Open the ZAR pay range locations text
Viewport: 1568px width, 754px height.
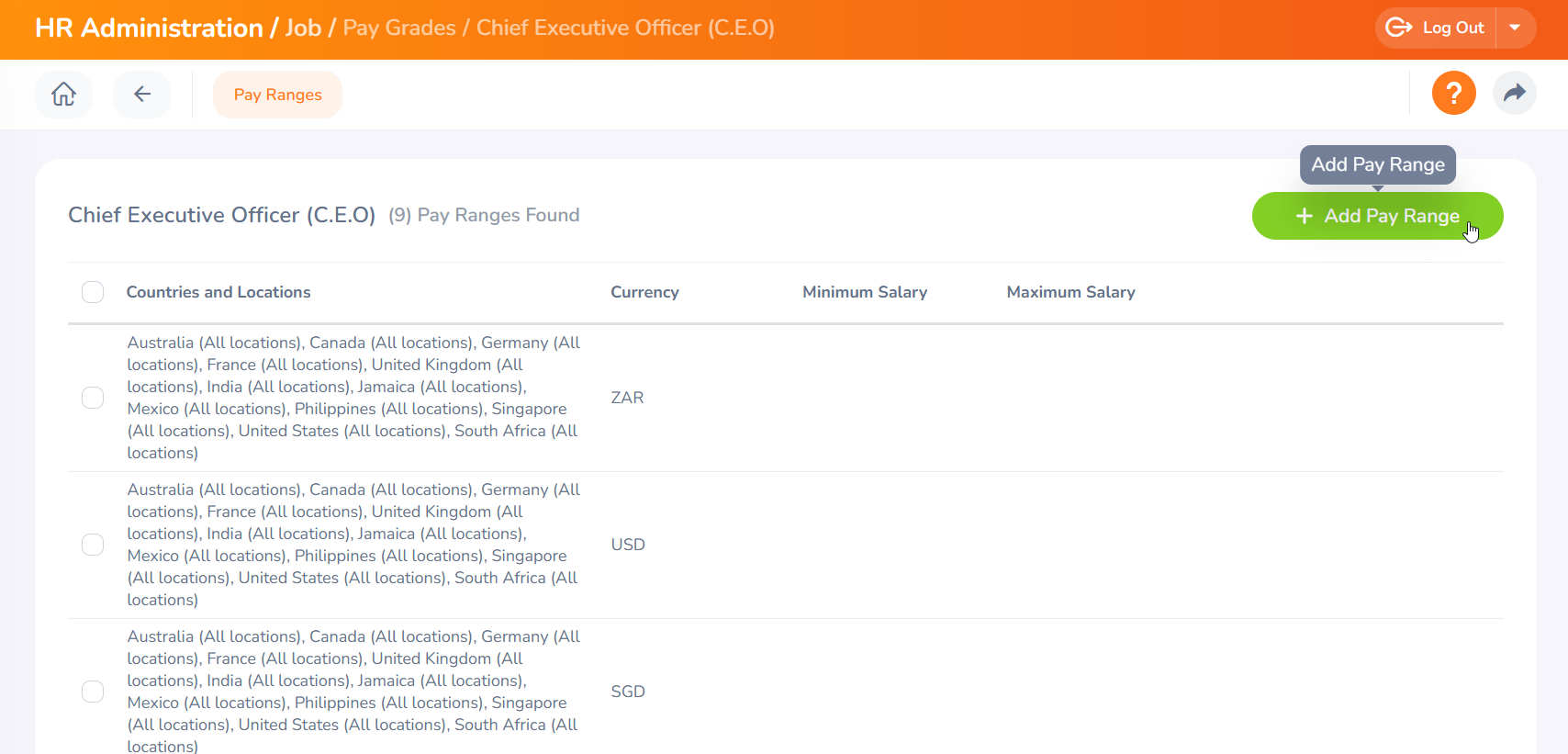353,398
